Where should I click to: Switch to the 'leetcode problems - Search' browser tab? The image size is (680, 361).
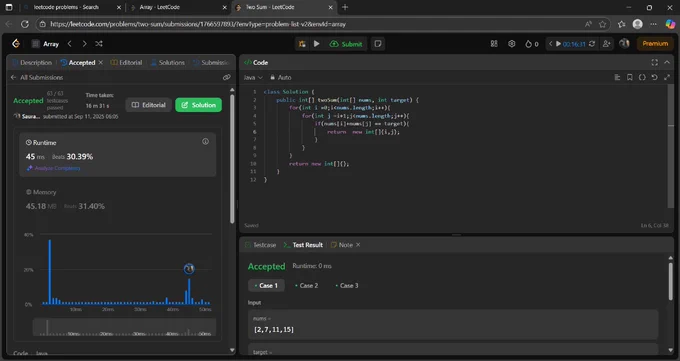73,7
